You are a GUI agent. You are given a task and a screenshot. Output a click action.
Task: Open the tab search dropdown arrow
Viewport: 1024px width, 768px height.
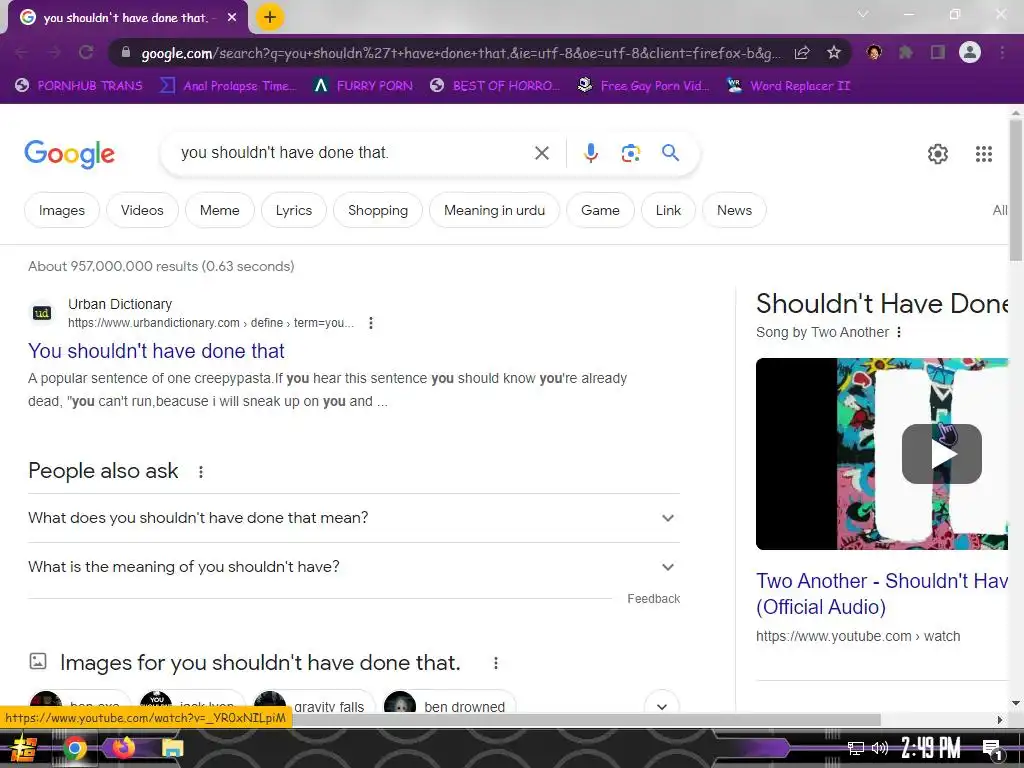click(x=863, y=14)
